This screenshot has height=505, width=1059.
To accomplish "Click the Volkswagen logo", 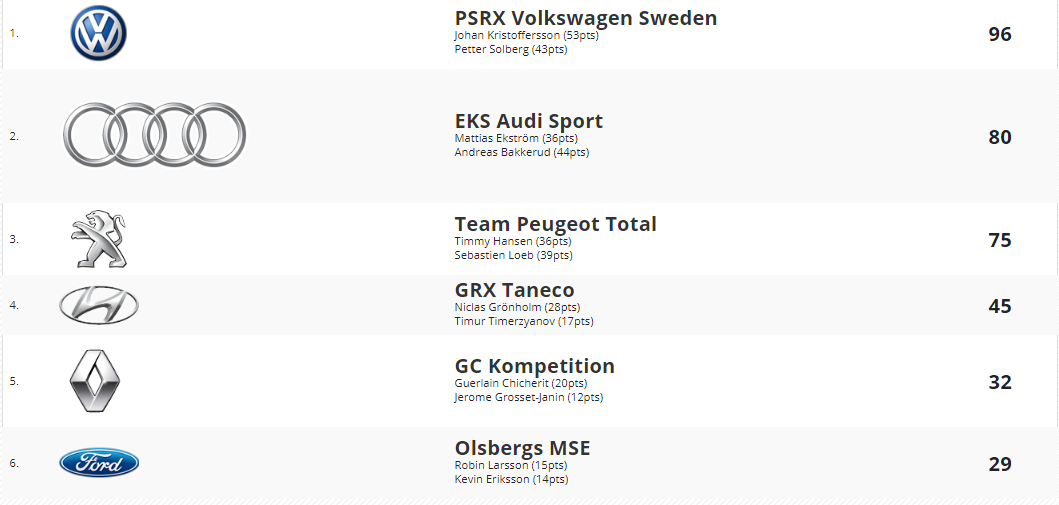I will pyautogui.click(x=99, y=33).
